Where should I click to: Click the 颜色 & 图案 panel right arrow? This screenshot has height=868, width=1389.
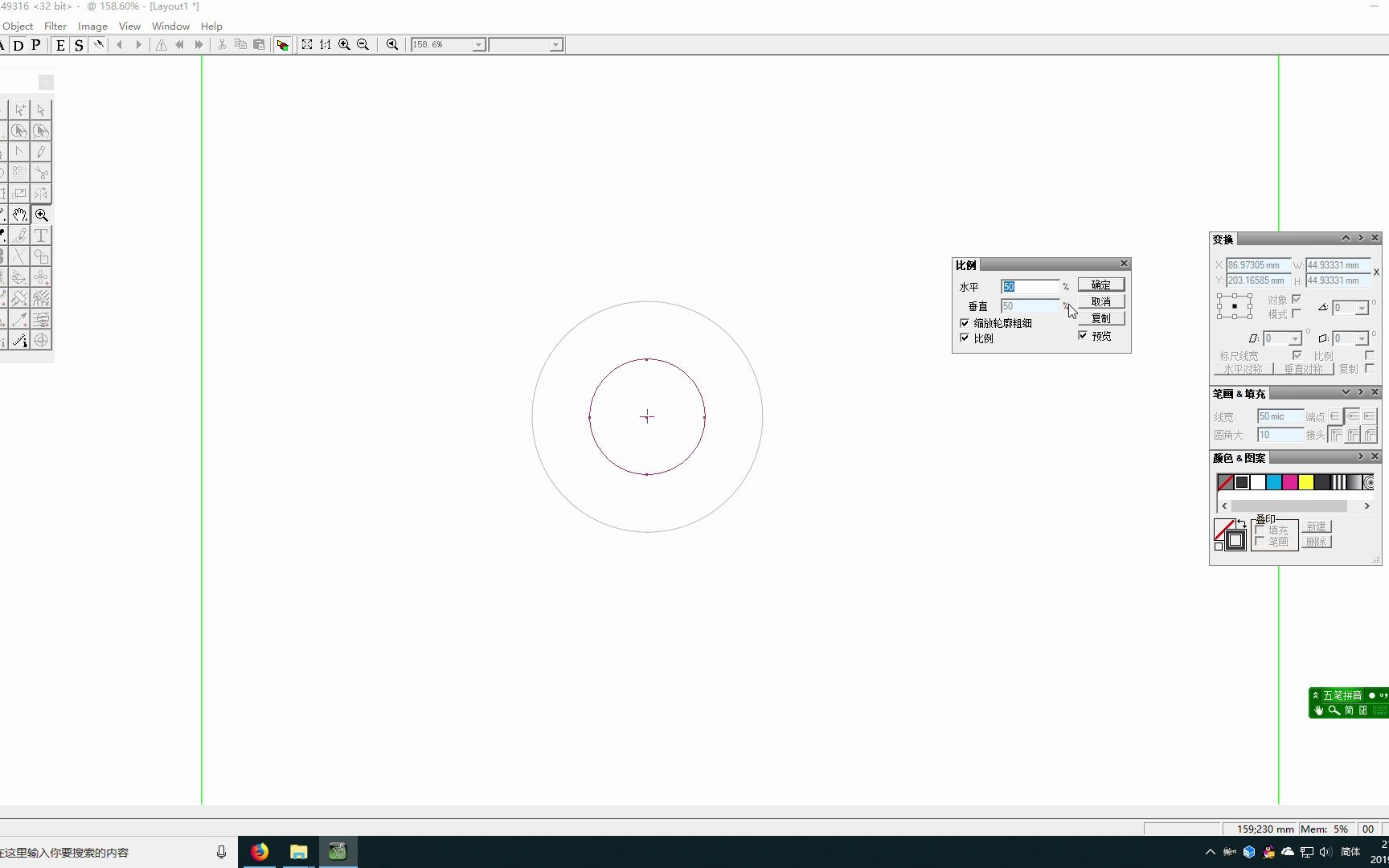(x=1361, y=457)
